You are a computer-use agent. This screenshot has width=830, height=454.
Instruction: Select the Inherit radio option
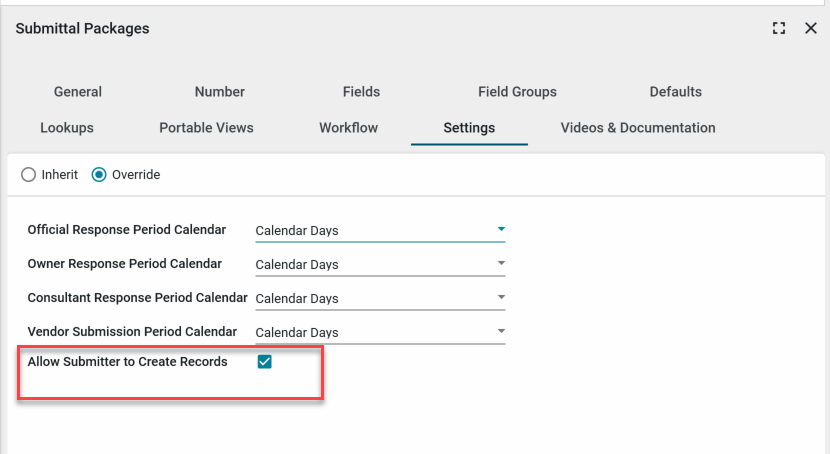(29, 175)
